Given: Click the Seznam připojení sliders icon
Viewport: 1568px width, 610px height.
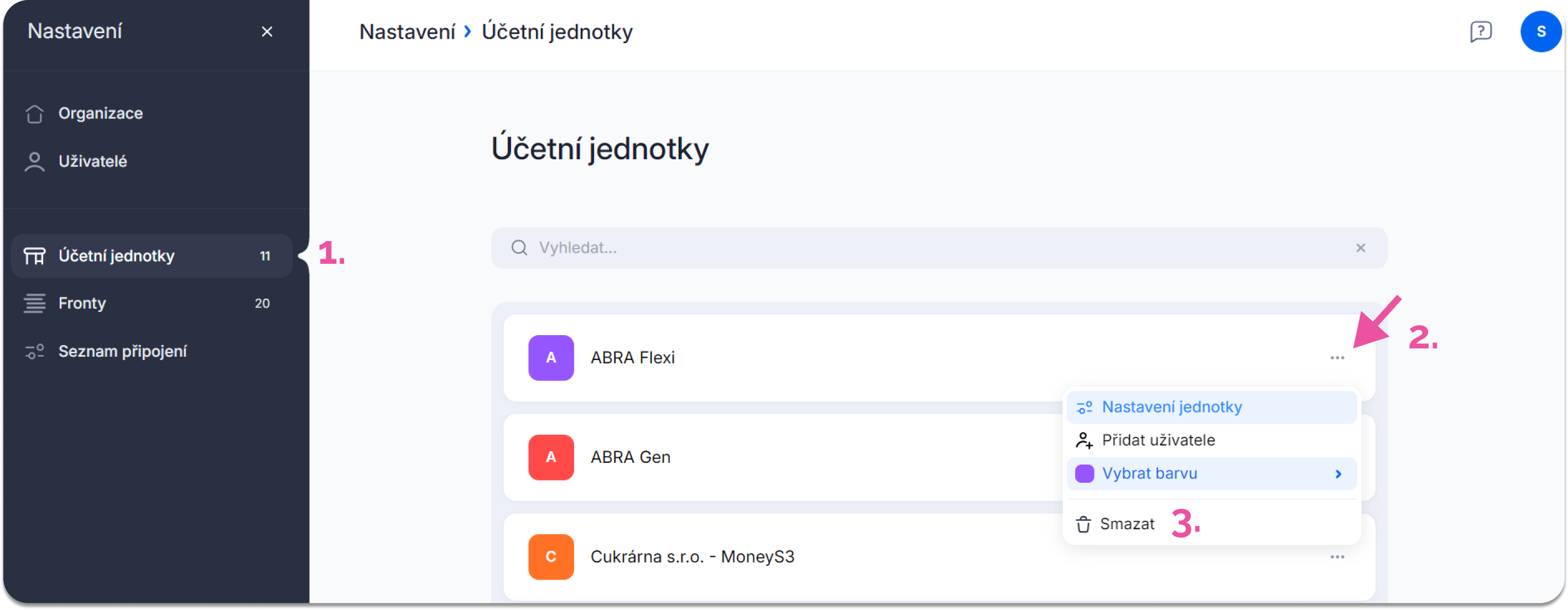Looking at the screenshot, I should point(35,351).
